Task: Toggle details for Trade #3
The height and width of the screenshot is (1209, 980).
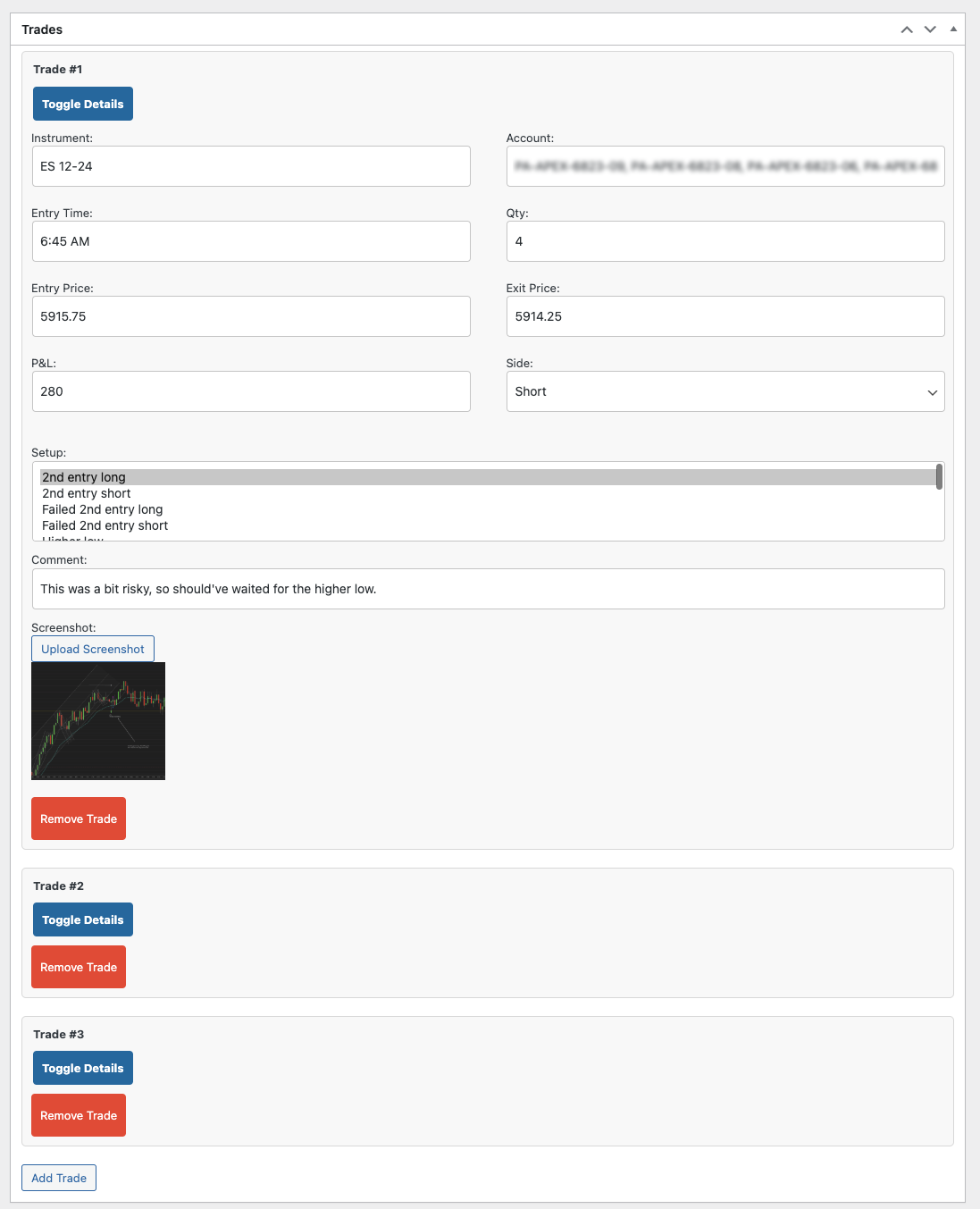Action: 83,1068
